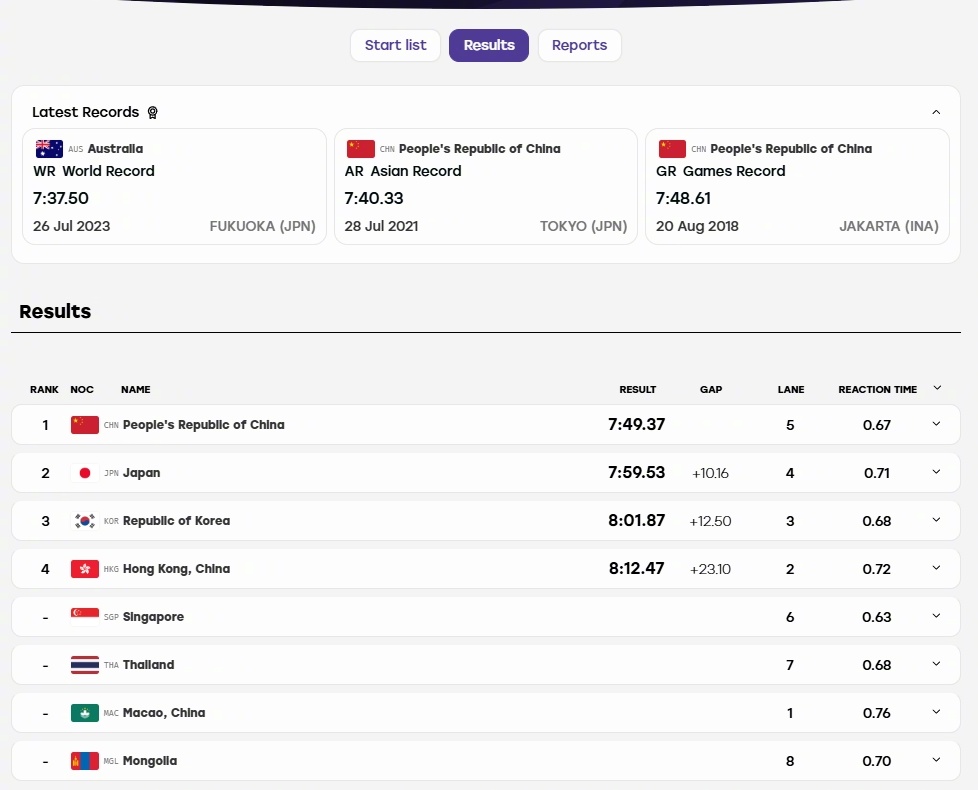Click the Japan flag icon
Screen dimensions: 978x790
coord(85,473)
